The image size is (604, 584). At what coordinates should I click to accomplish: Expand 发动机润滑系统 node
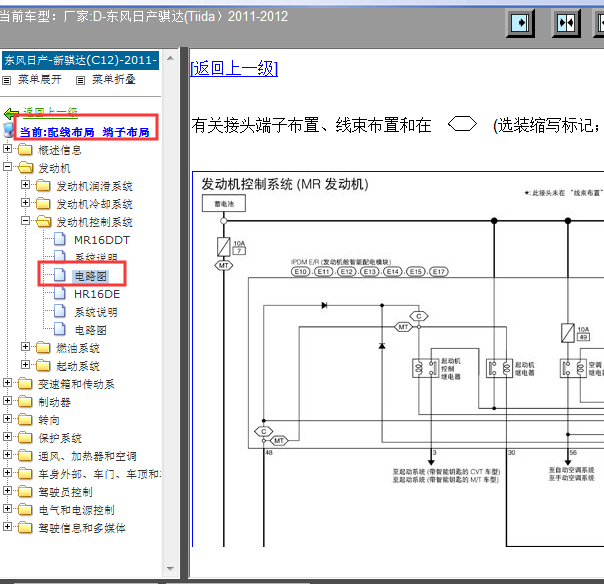tap(25, 185)
